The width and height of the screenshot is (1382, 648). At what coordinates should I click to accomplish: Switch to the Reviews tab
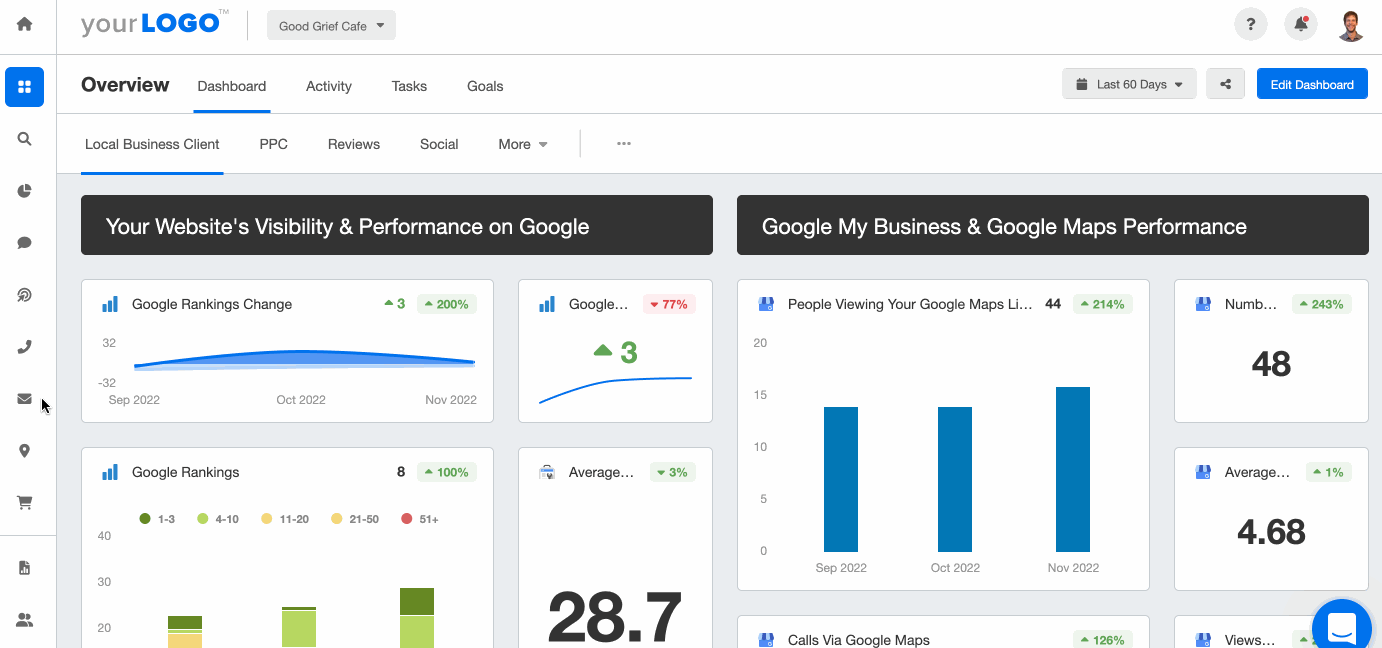pyautogui.click(x=354, y=144)
